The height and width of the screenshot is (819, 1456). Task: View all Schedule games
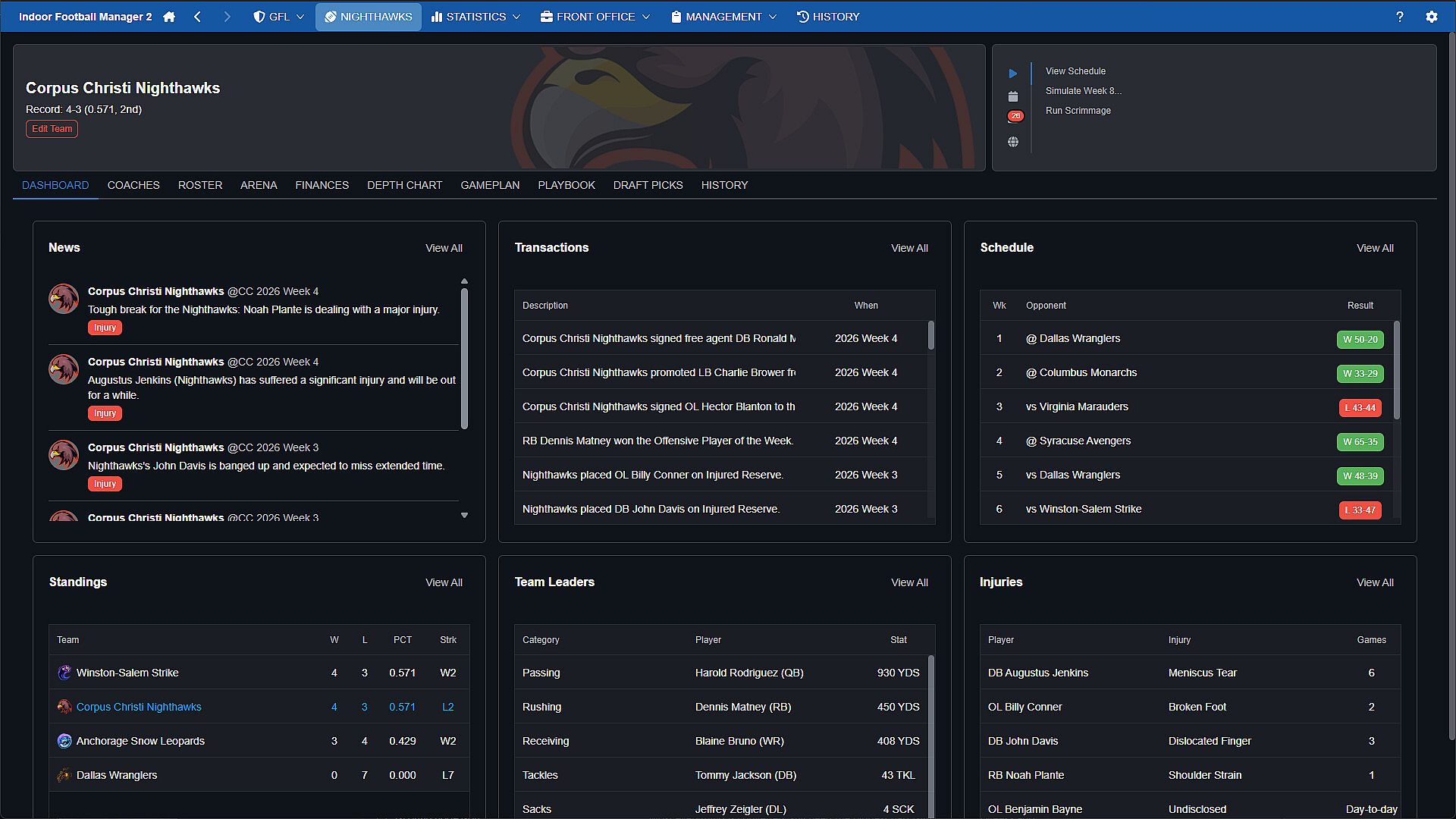coord(1375,248)
